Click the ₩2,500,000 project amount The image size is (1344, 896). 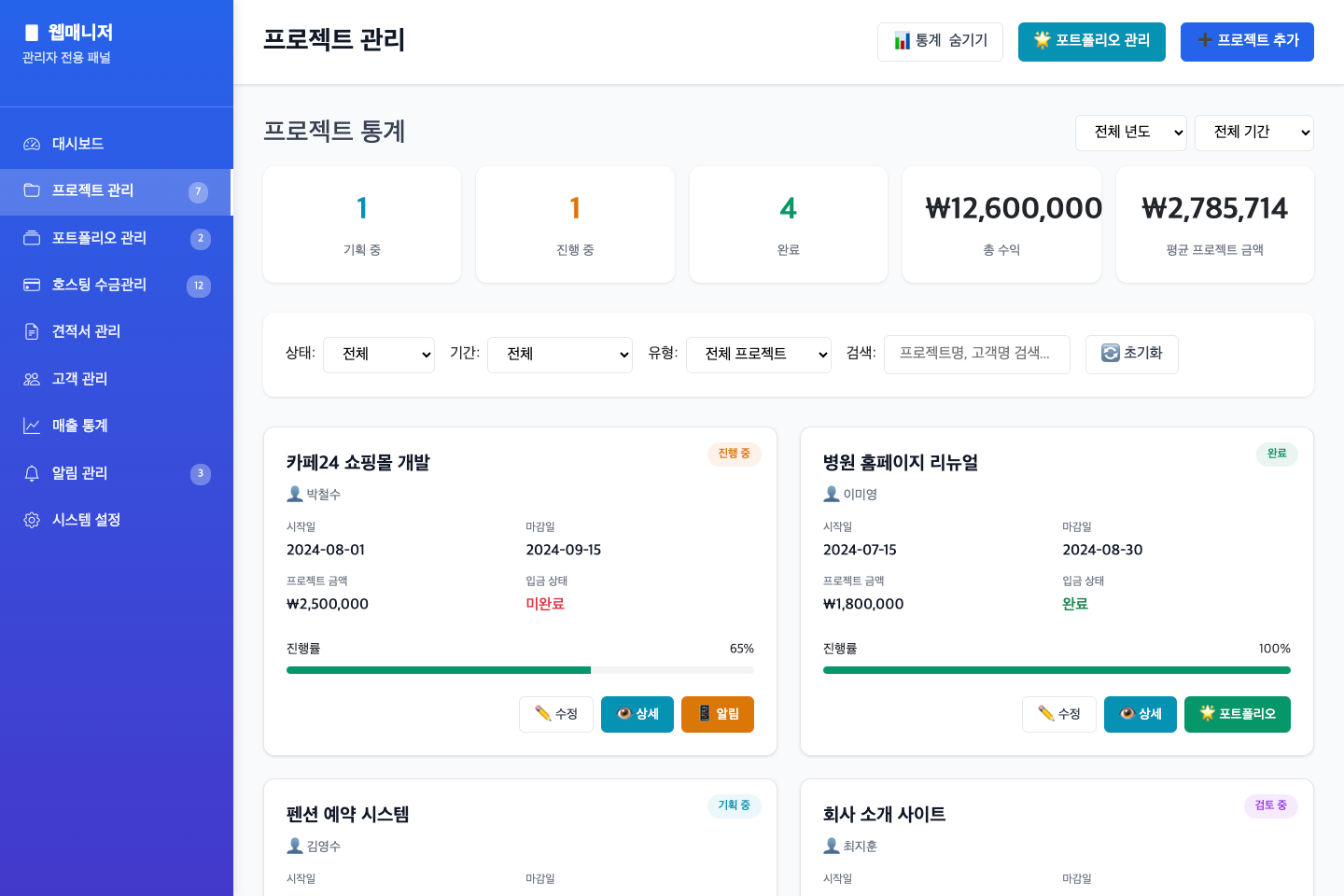328,604
